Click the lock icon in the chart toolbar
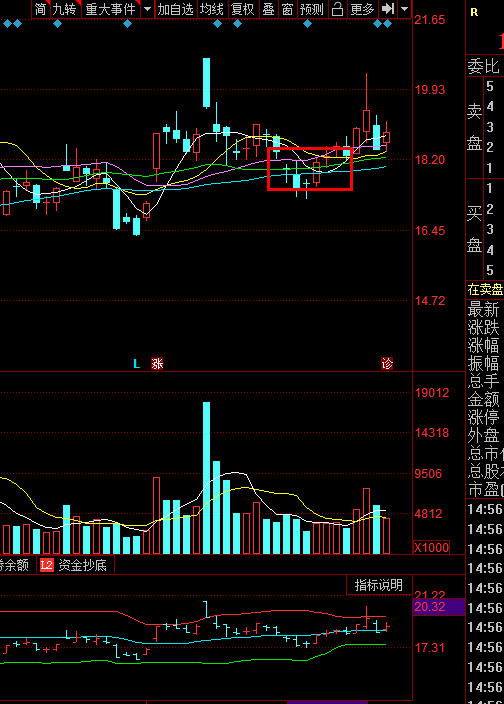This screenshot has height=704, width=504. pos(337,9)
